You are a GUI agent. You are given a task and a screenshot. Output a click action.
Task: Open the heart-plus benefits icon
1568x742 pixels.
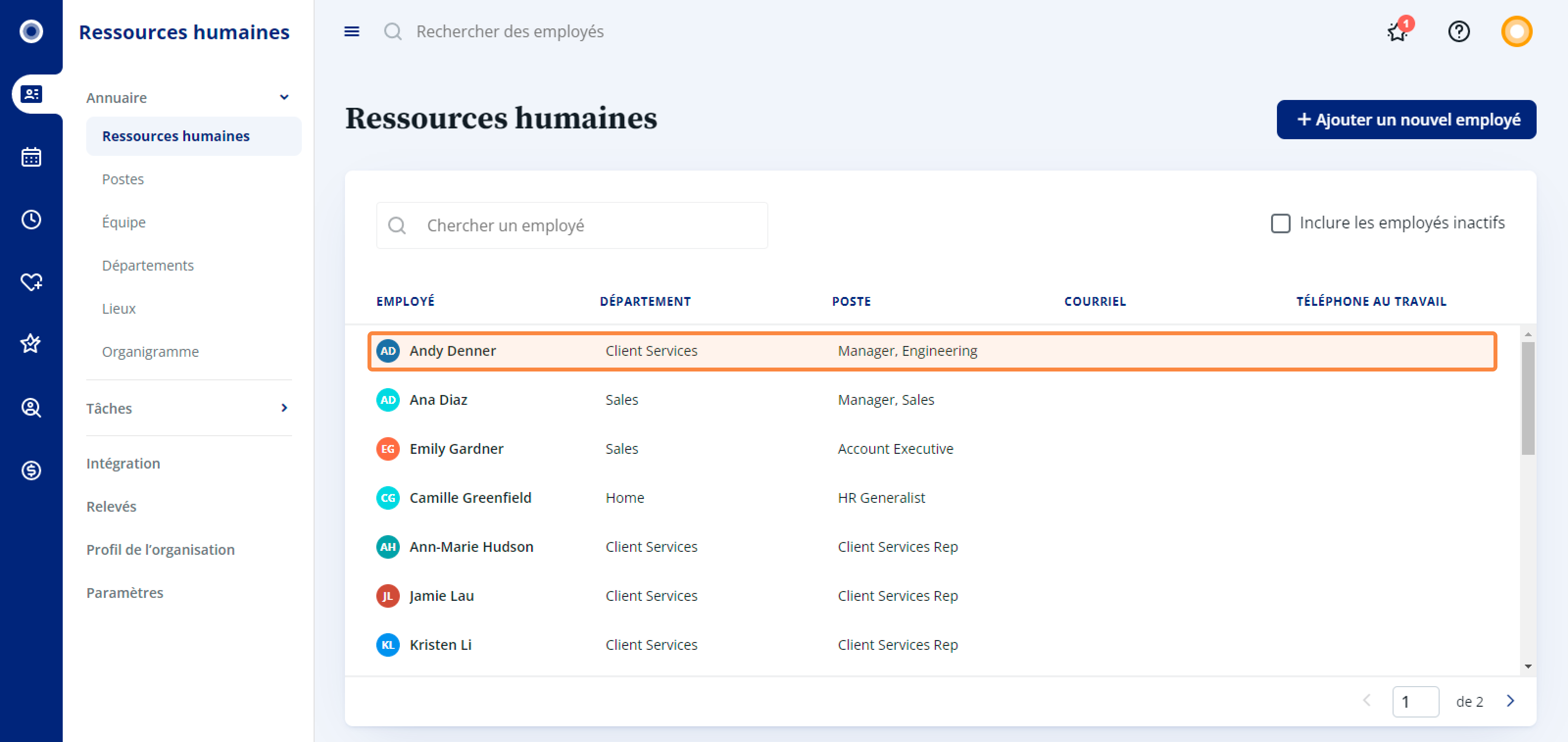[x=31, y=282]
